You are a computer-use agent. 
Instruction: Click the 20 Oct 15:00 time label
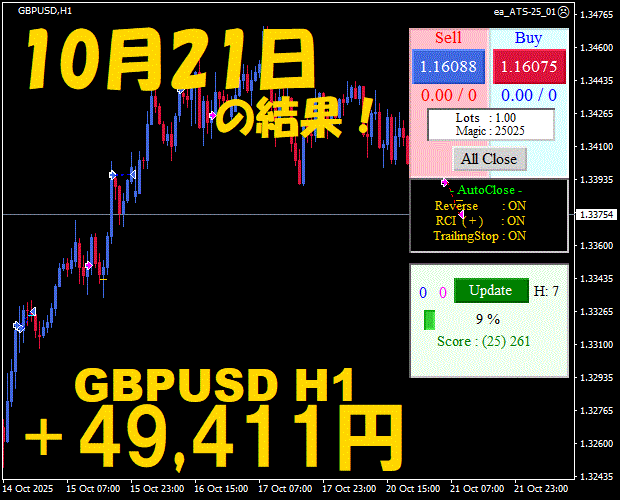tap(413, 489)
